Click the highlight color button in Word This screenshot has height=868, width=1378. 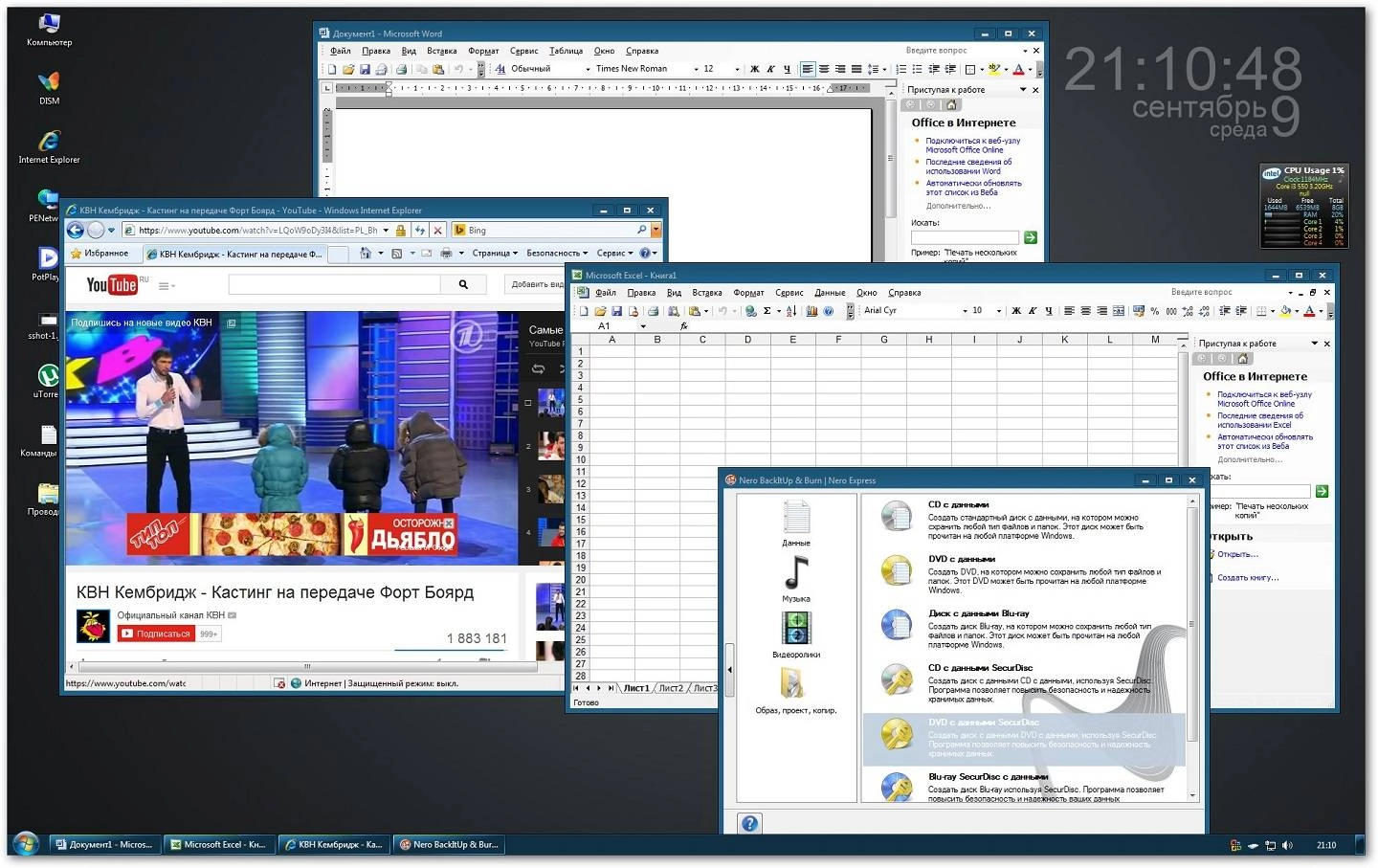[993, 69]
